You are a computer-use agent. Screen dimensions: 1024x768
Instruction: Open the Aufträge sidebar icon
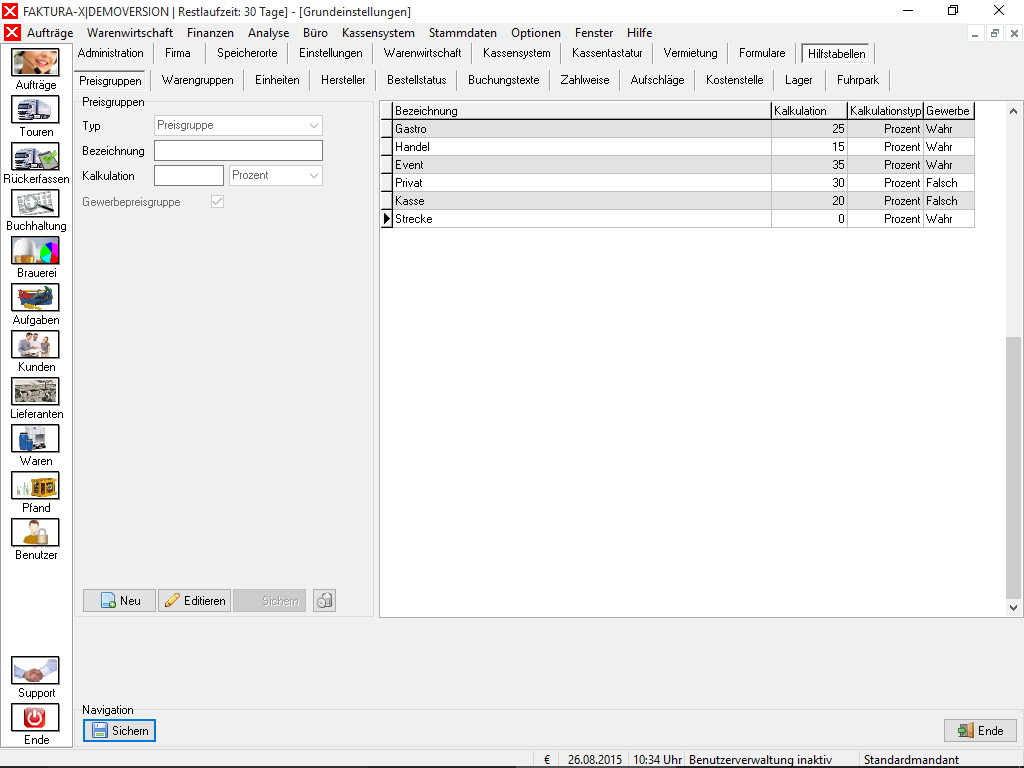pyautogui.click(x=35, y=62)
